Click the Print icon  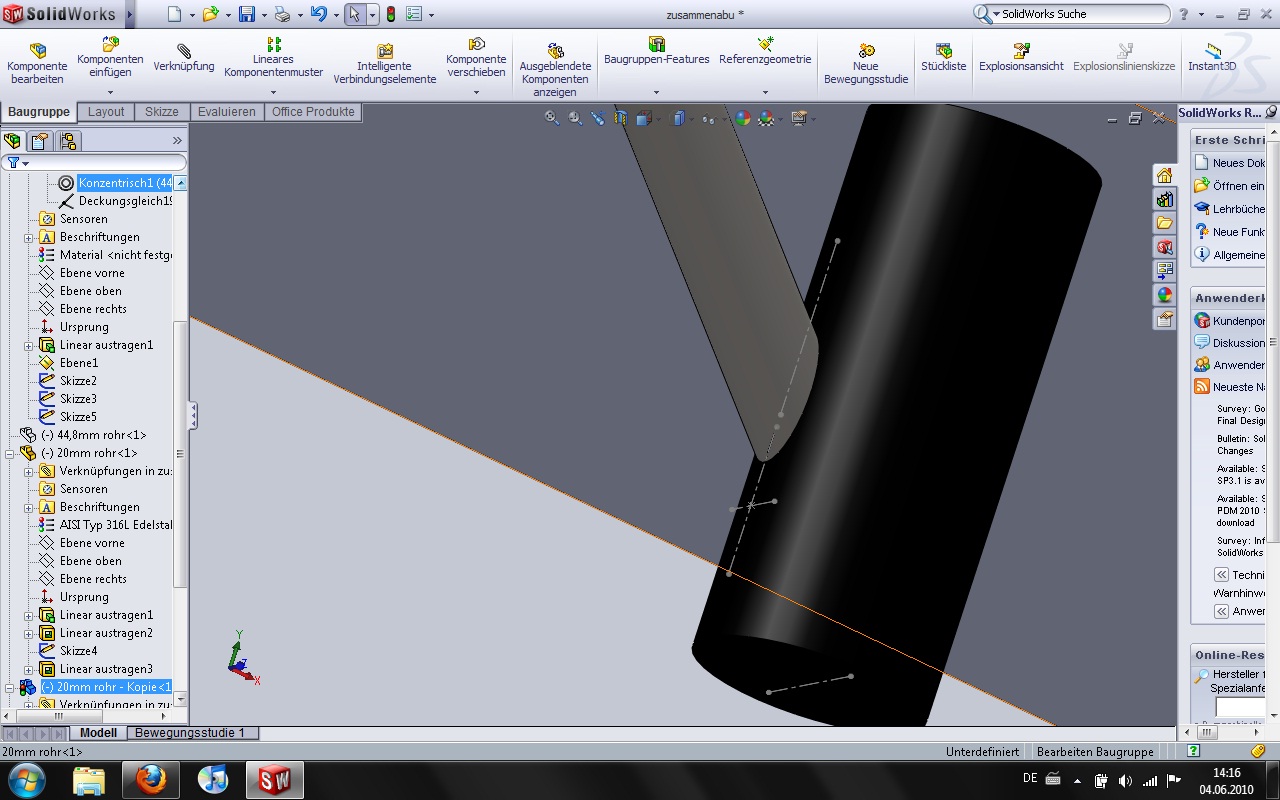pyautogui.click(x=282, y=14)
